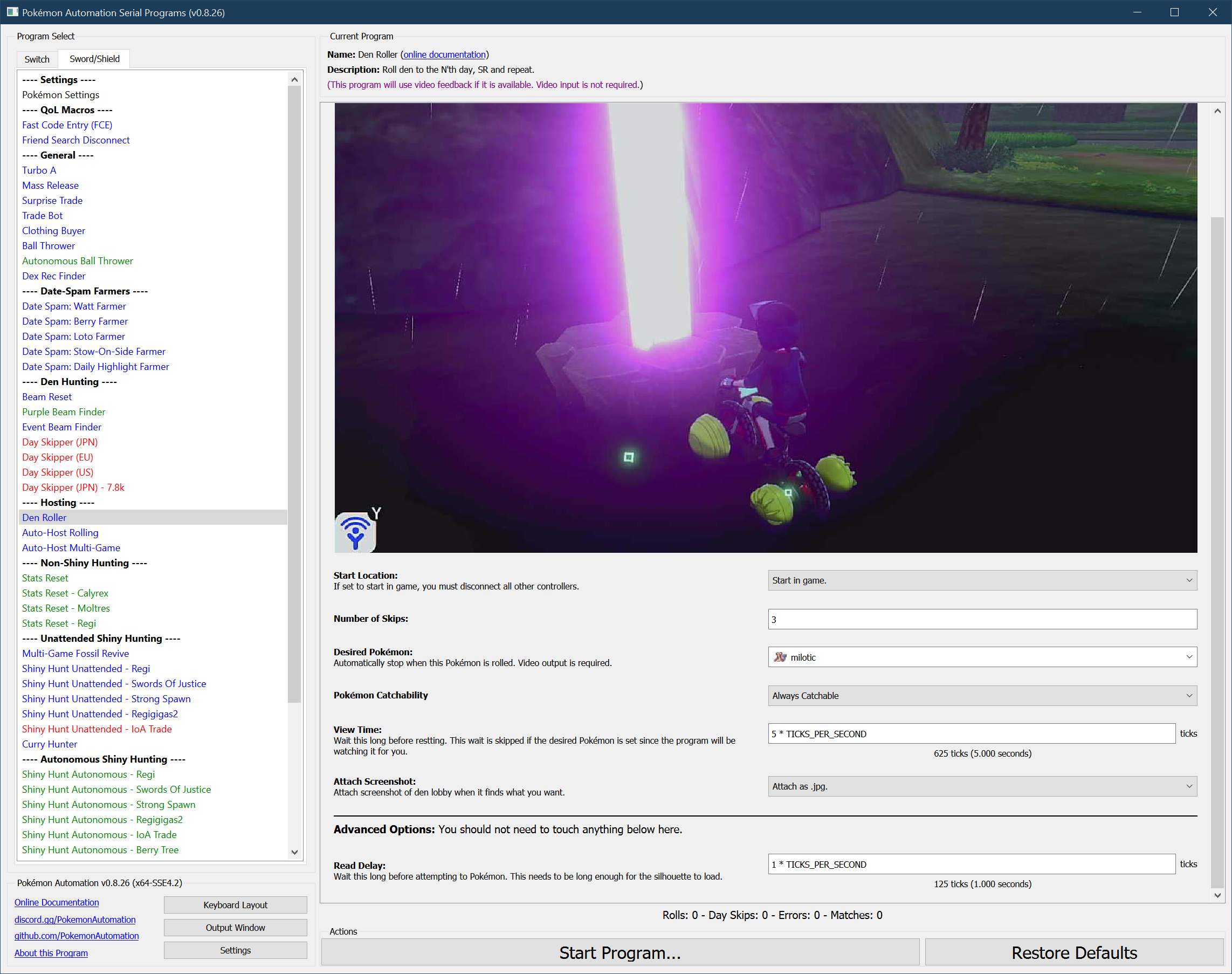The image size is (1232, 974).
Task: Click the program list scrollbar thumb
Action: [294, 394]
